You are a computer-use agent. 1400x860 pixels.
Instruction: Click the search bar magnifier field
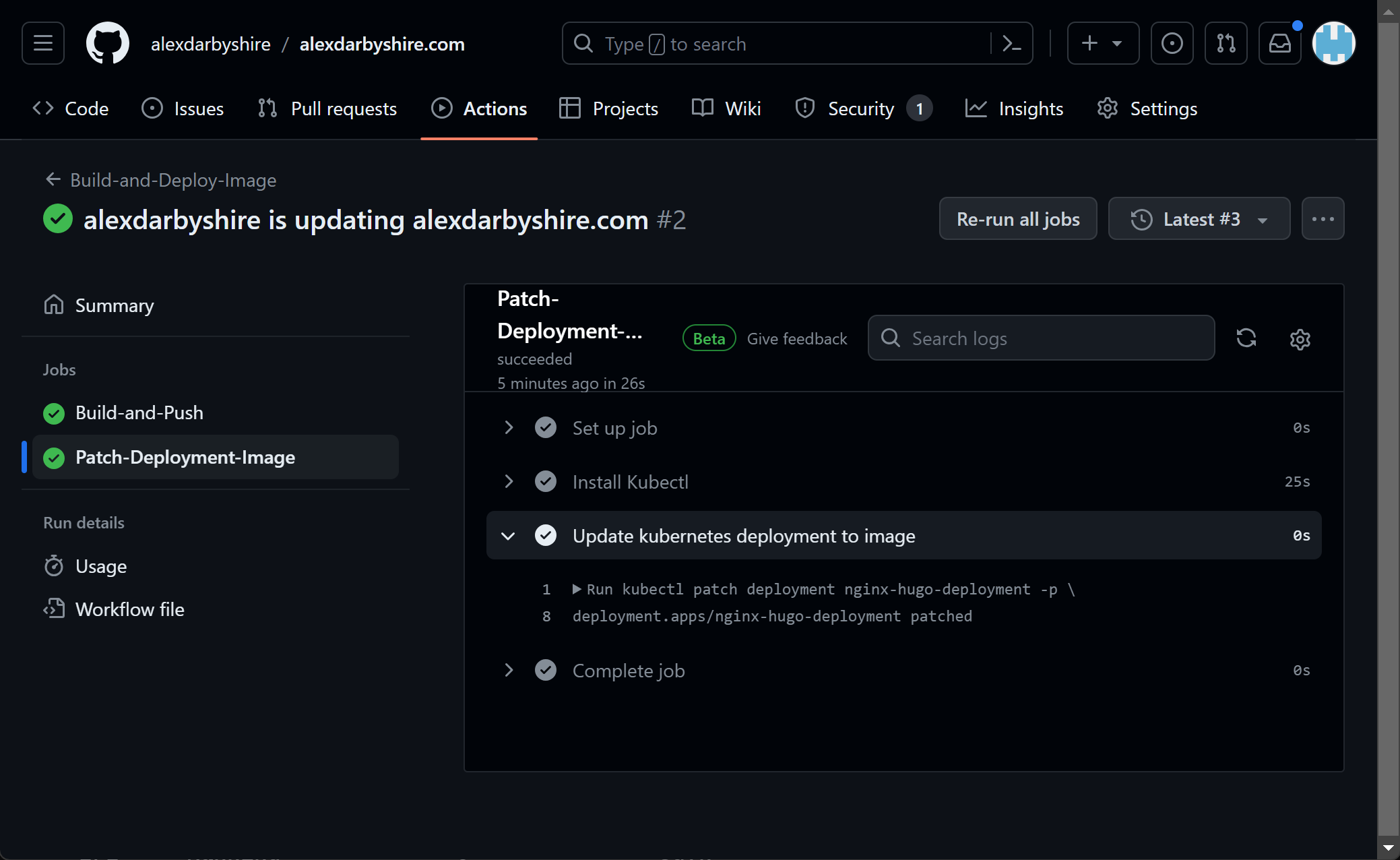pos(797,44)
